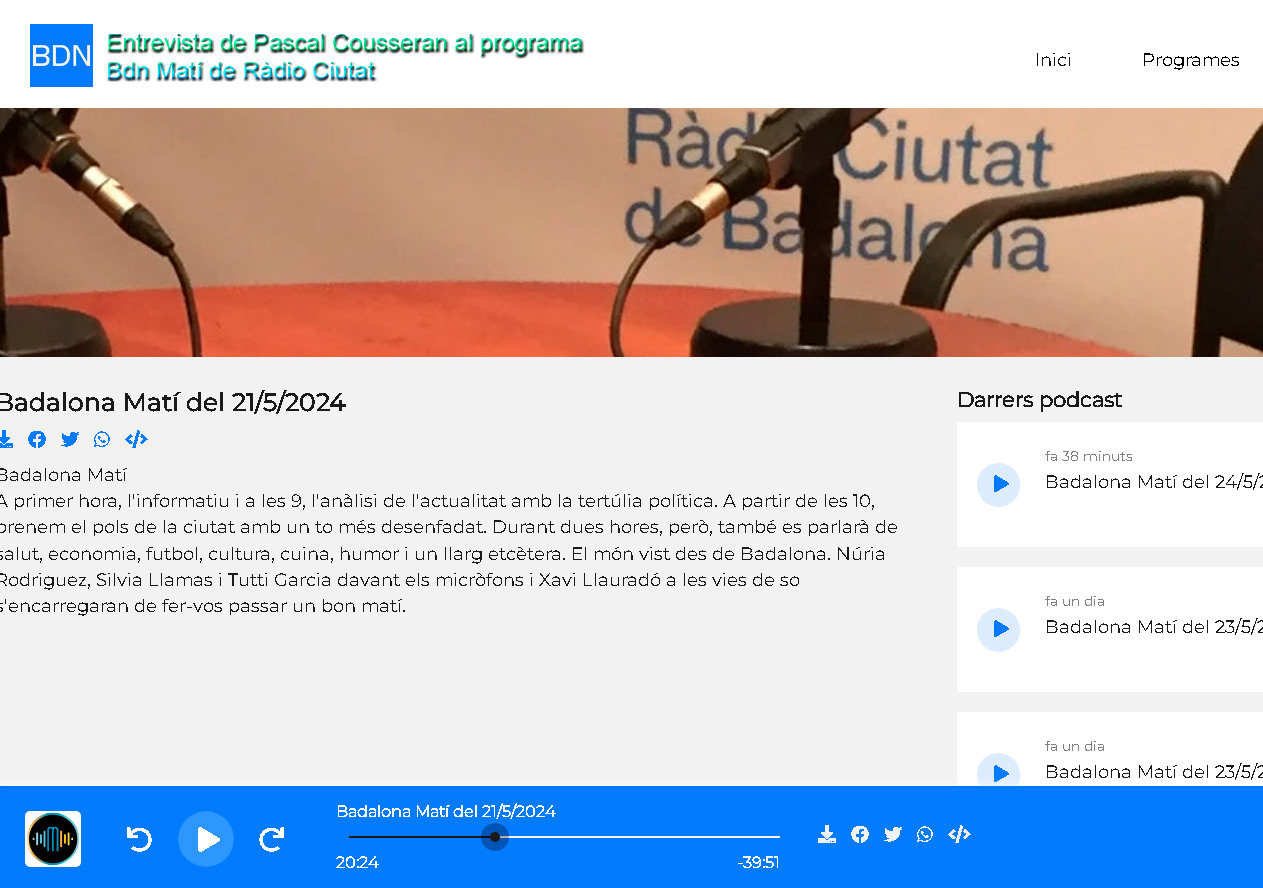Share on Facebook from the player bar

pos(860,835)
